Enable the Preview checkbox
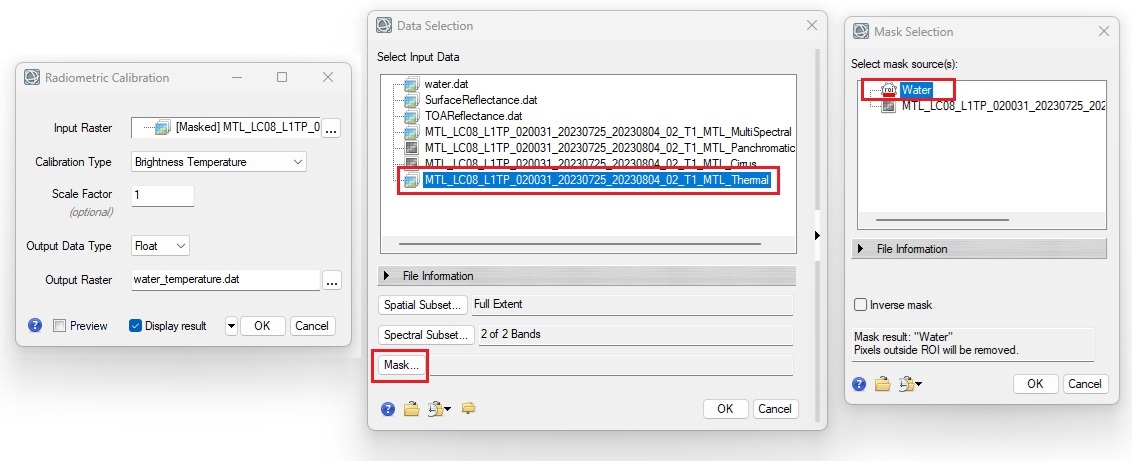This screenshot has height=461, width=1132. click(60, 326)
